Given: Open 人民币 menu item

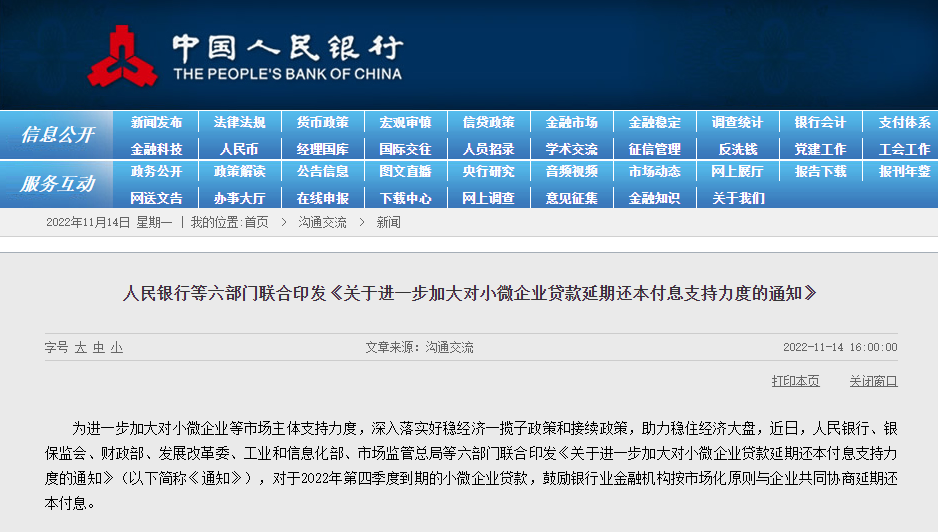Looking at the screenshot, I should coord(239,149).
